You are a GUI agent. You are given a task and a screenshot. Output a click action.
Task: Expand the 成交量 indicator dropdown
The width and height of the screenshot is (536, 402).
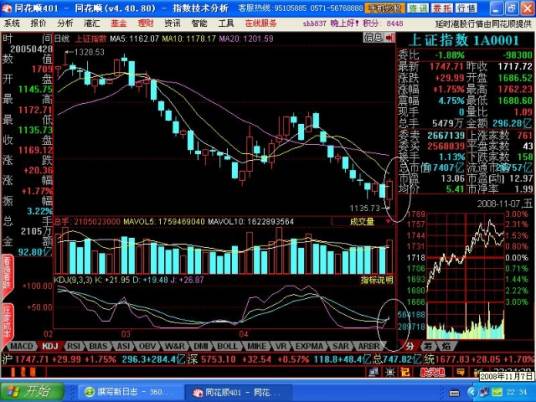[x=388, y=222]
